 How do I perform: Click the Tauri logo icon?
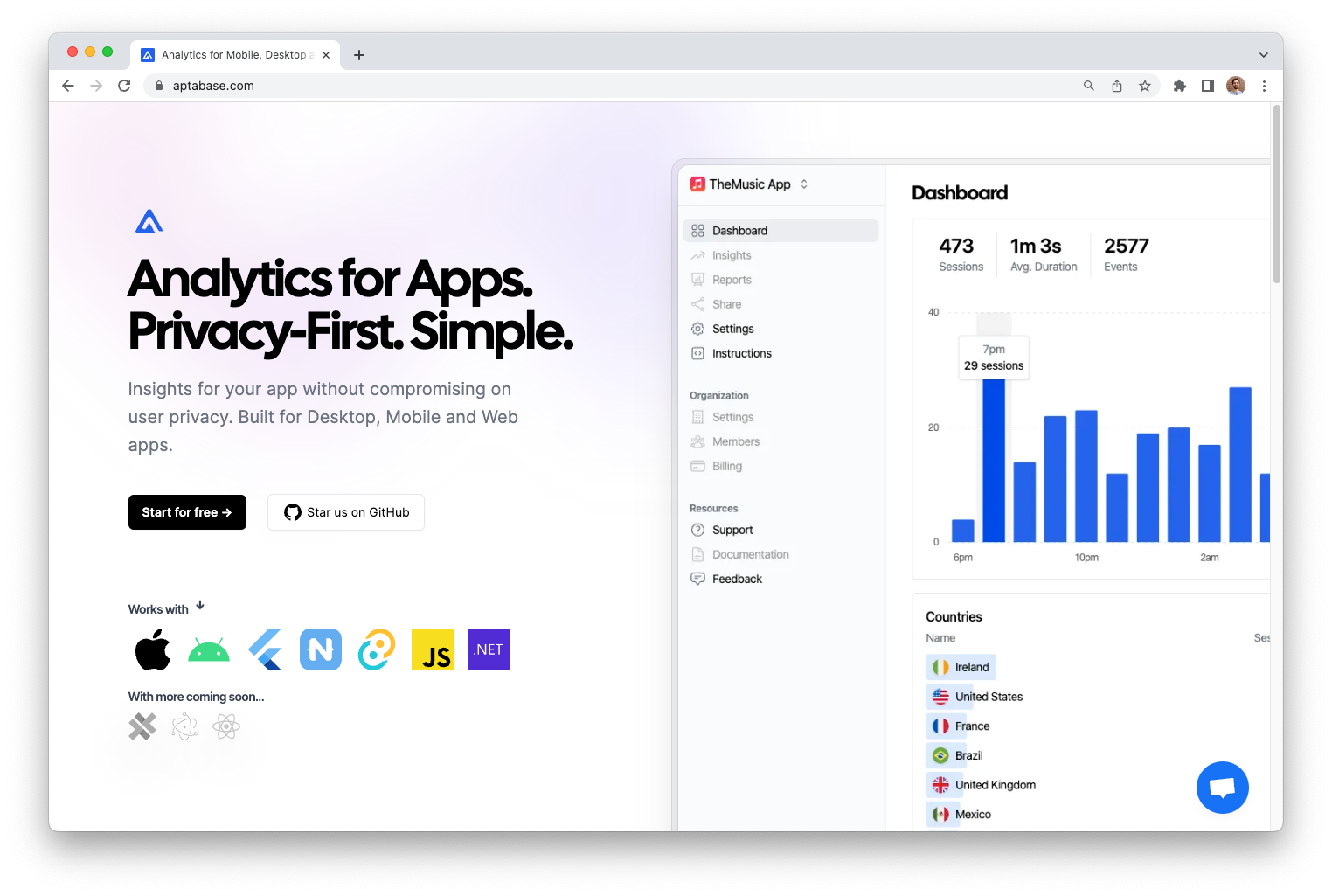coord(377,649)
